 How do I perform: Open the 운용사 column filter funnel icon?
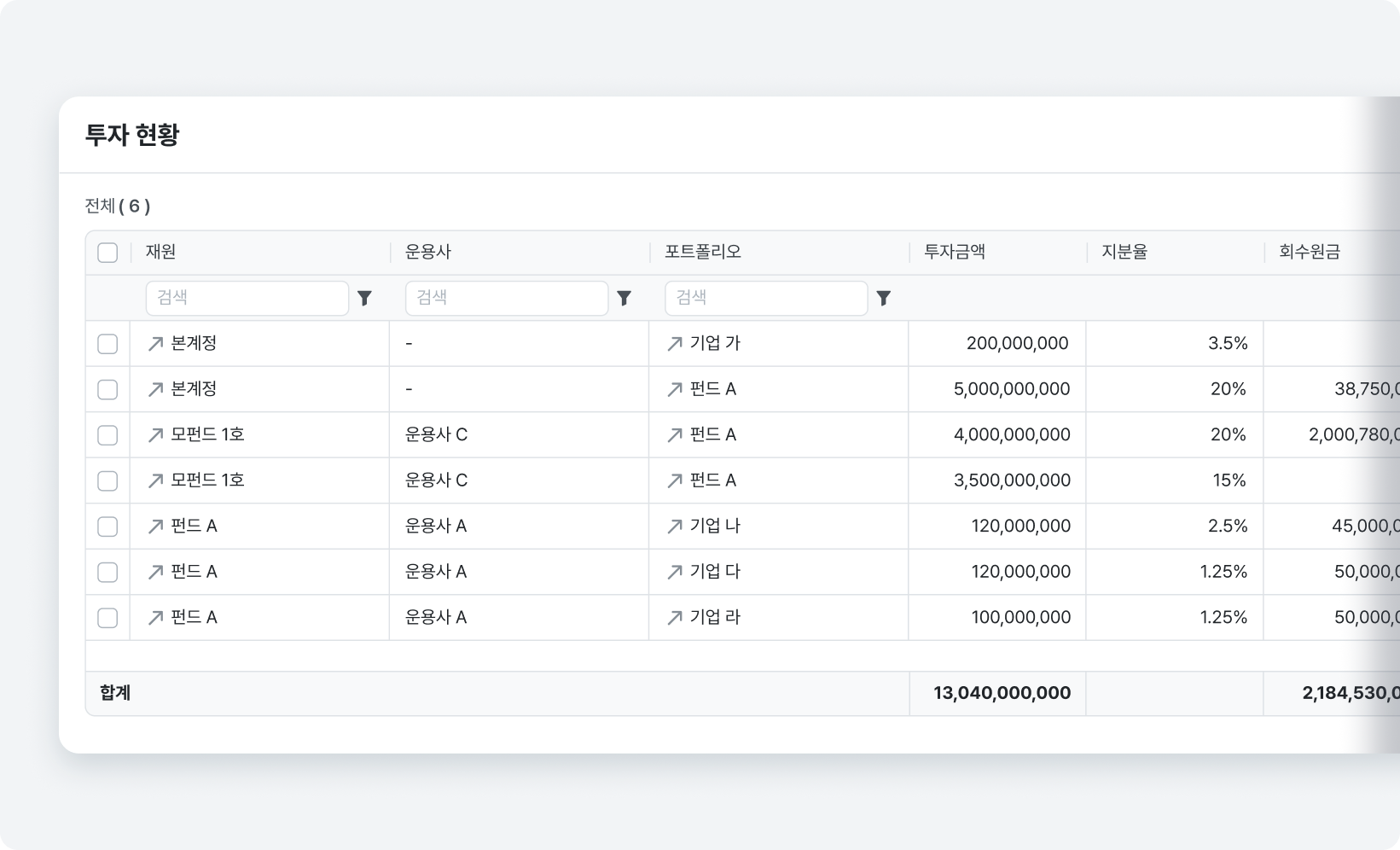point(624,298)
